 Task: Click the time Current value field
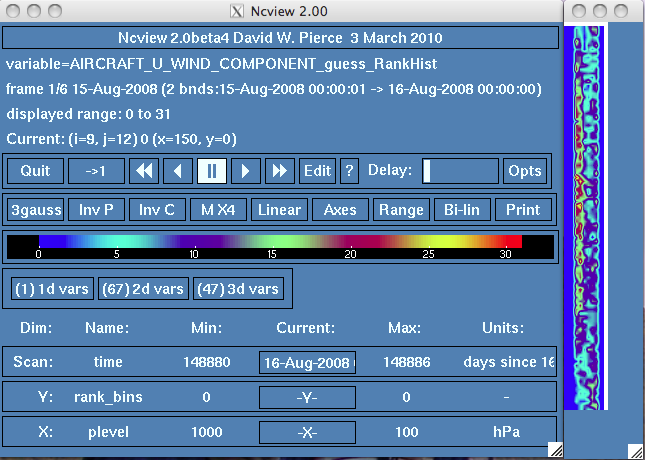307,362
